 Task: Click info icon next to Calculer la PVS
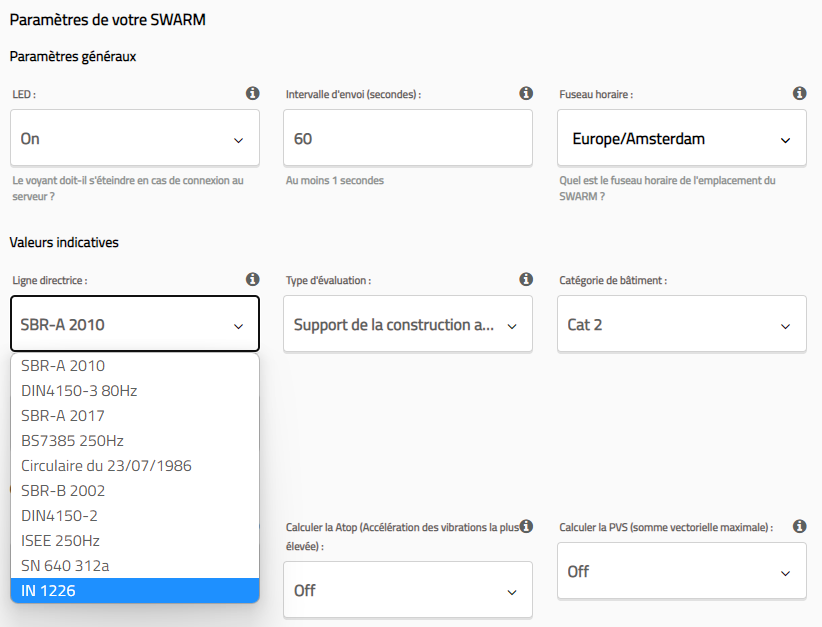(x=799, y=526)
